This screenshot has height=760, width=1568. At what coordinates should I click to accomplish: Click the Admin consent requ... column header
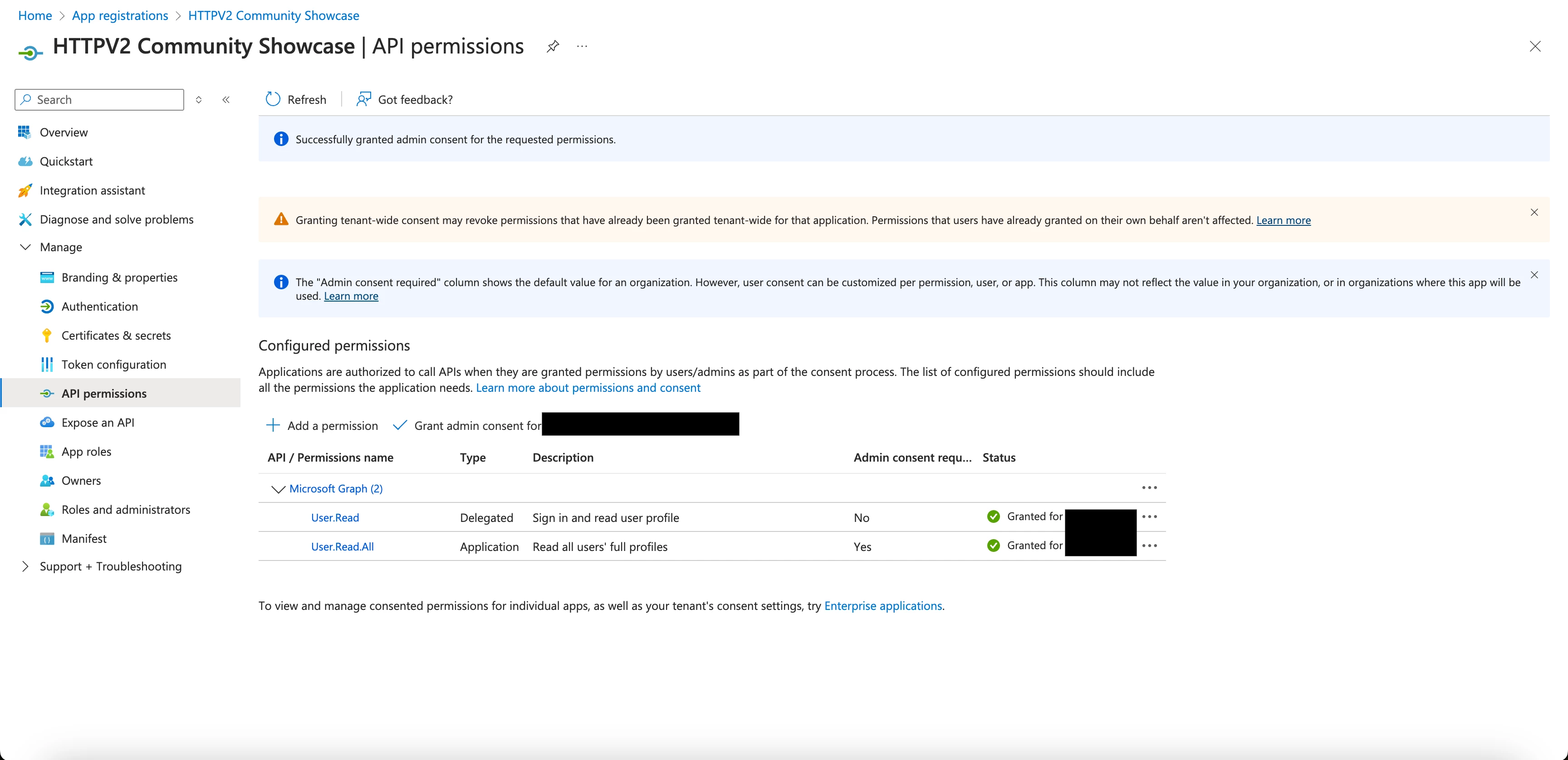[x=912, y=458]
